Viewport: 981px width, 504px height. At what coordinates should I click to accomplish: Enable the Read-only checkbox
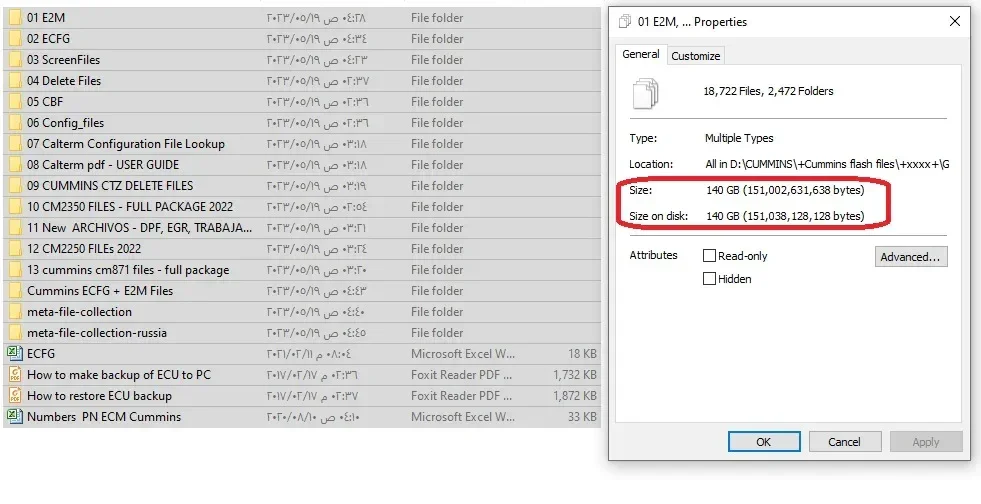pyautogui.click(x=710, y=256)
